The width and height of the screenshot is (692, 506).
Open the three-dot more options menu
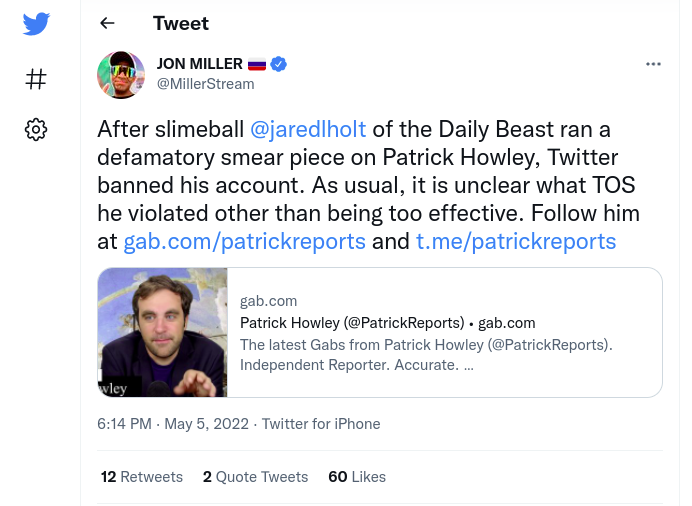[x=653, y=64]
